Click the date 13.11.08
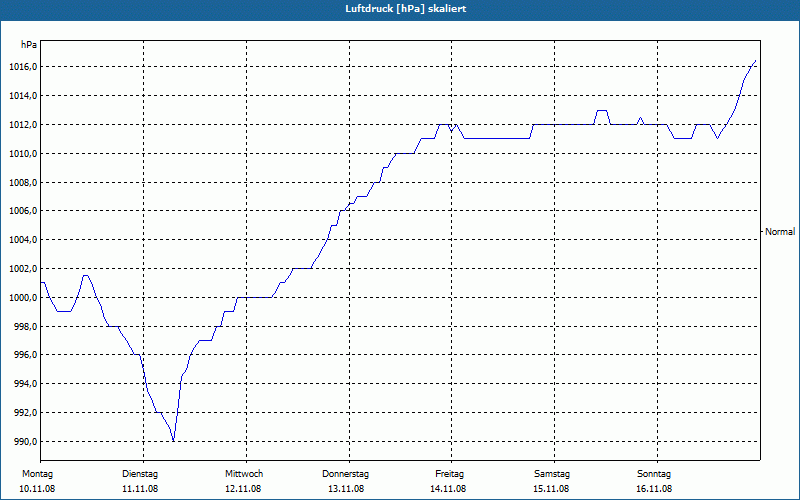Image resolution: width=800 pixels, height=500 pixels. (346, 489)
